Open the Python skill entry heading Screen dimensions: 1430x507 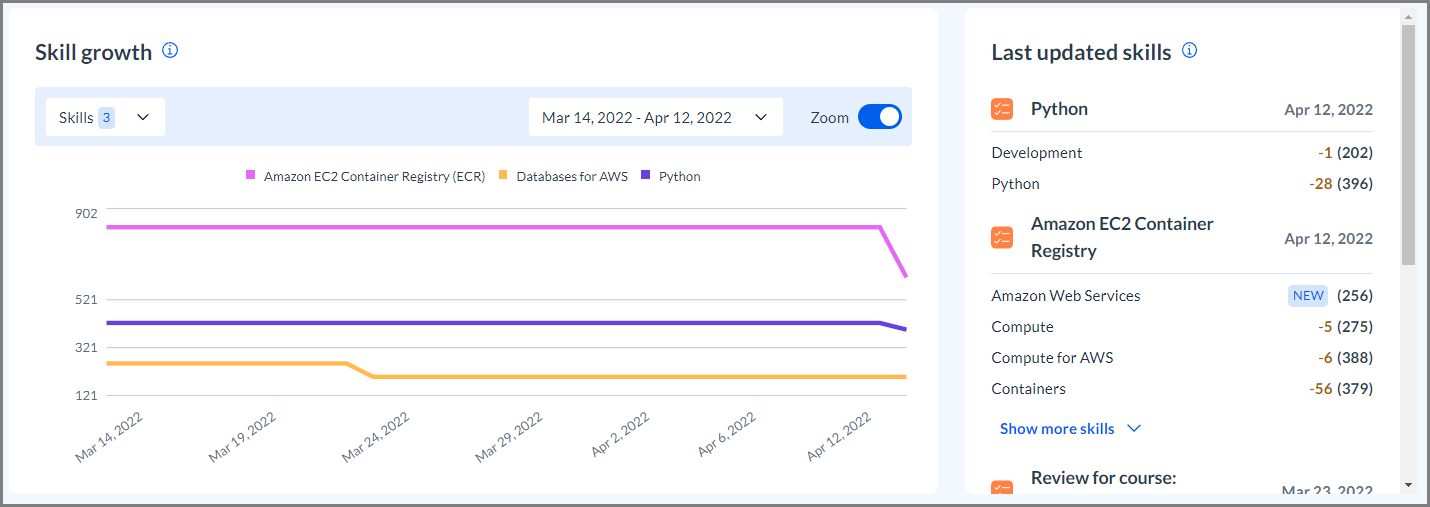[x=1059, y=109]
